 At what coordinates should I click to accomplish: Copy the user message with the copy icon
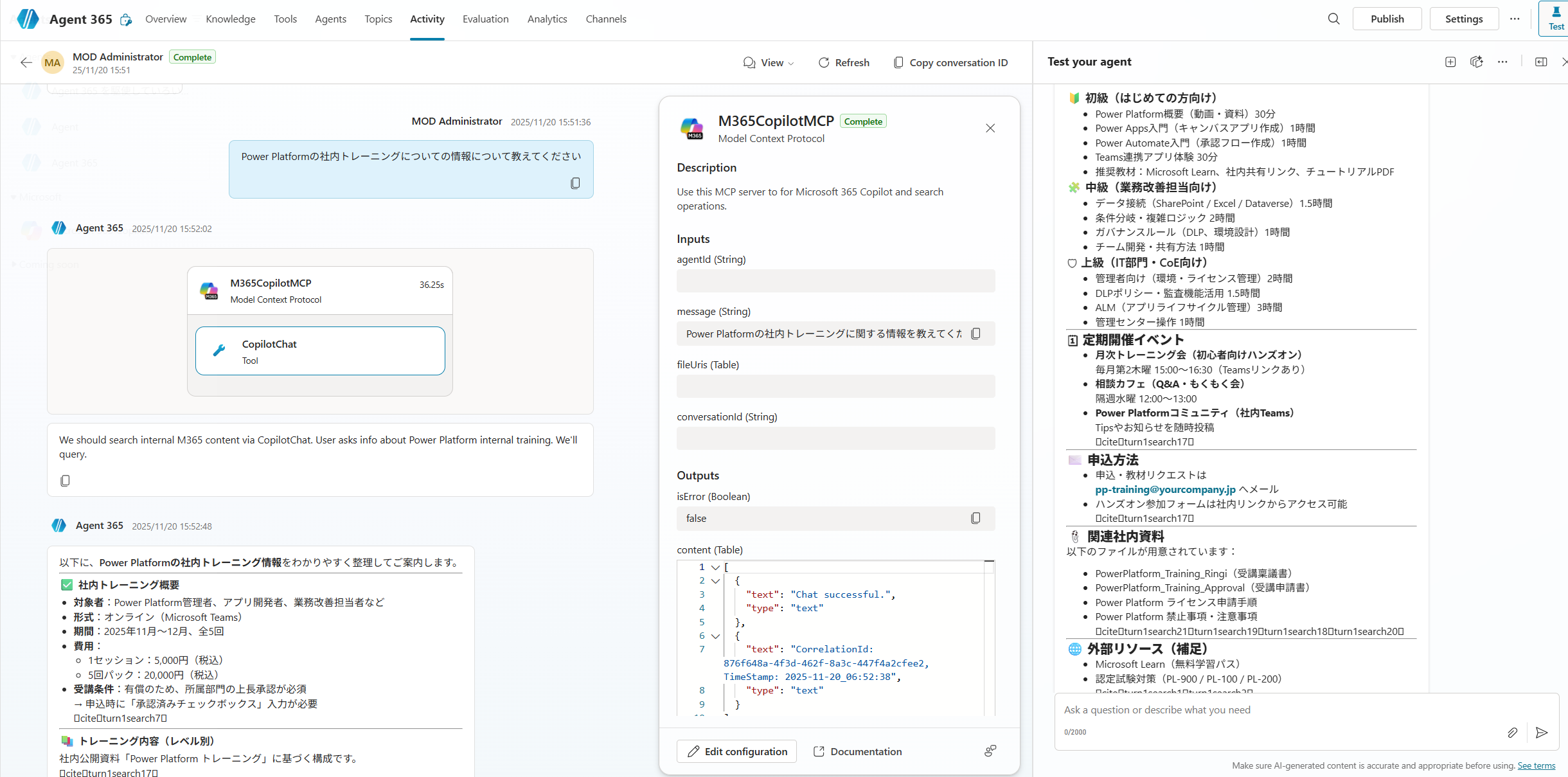tap(575, 183)
